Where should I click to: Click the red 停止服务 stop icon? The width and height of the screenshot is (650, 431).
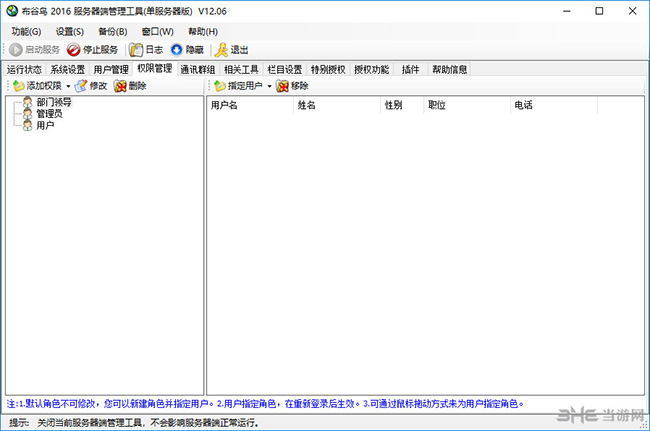coord(73,50)
